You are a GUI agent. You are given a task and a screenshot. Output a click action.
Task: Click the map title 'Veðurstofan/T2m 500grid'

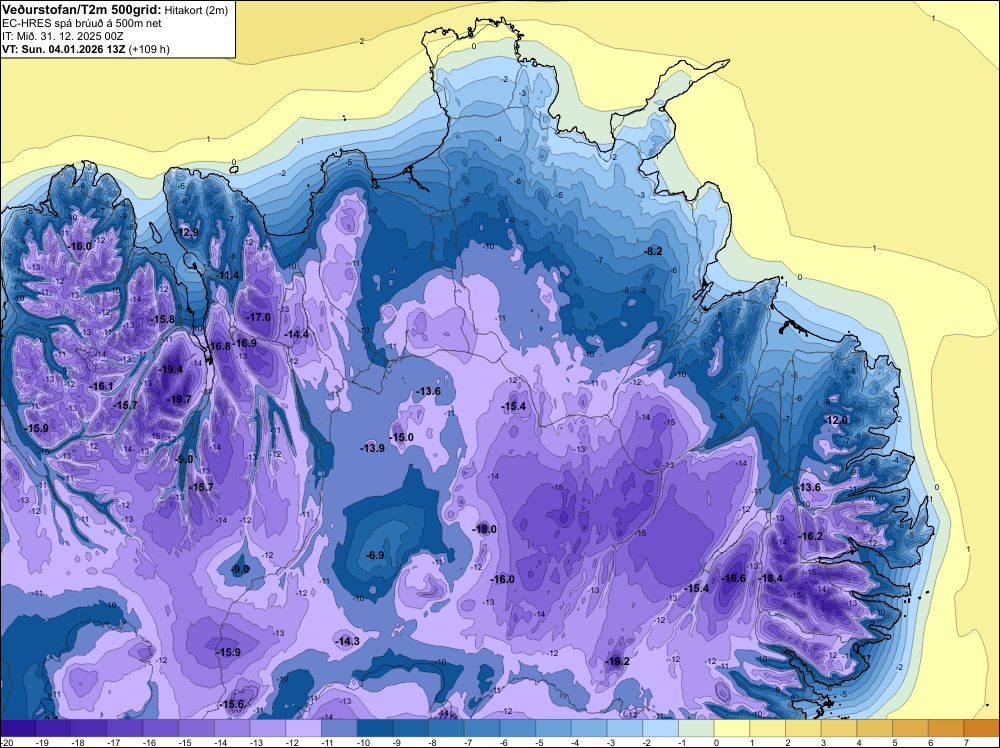(x=81, y=9)
